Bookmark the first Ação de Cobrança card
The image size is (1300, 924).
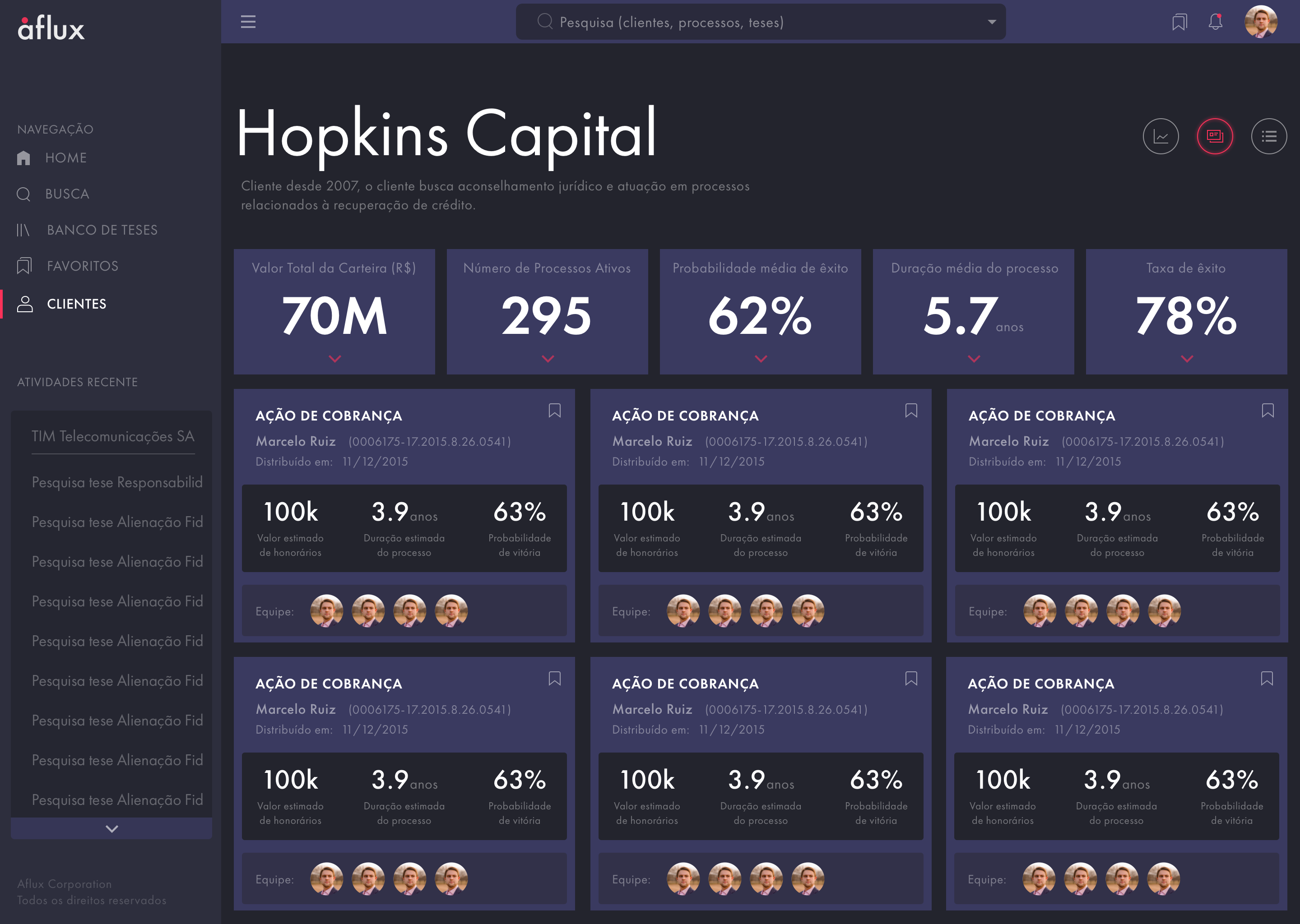(554, 411)
